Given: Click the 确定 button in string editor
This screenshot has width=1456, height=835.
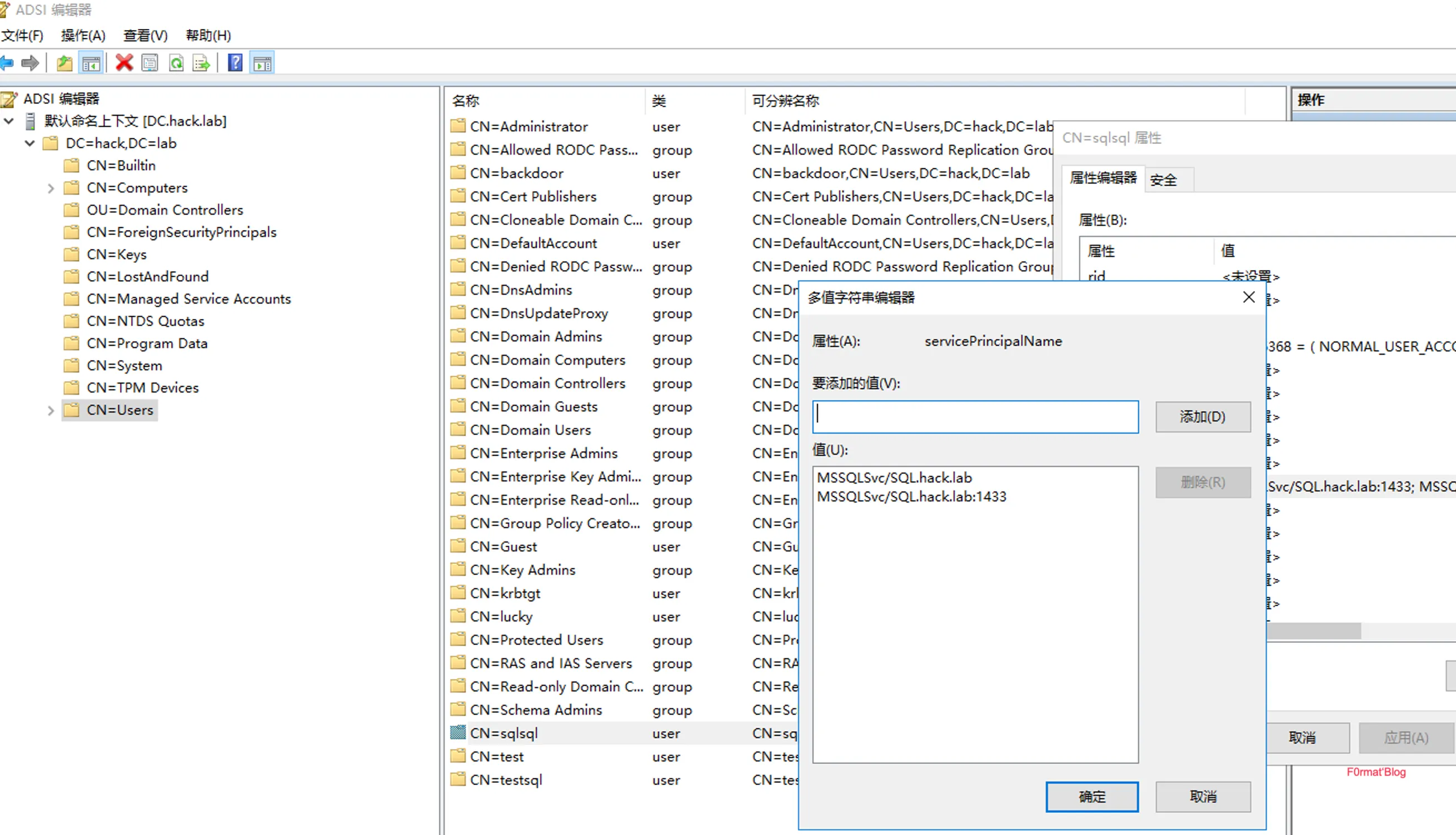Looking at the screenshot, I should (1091, 797).
